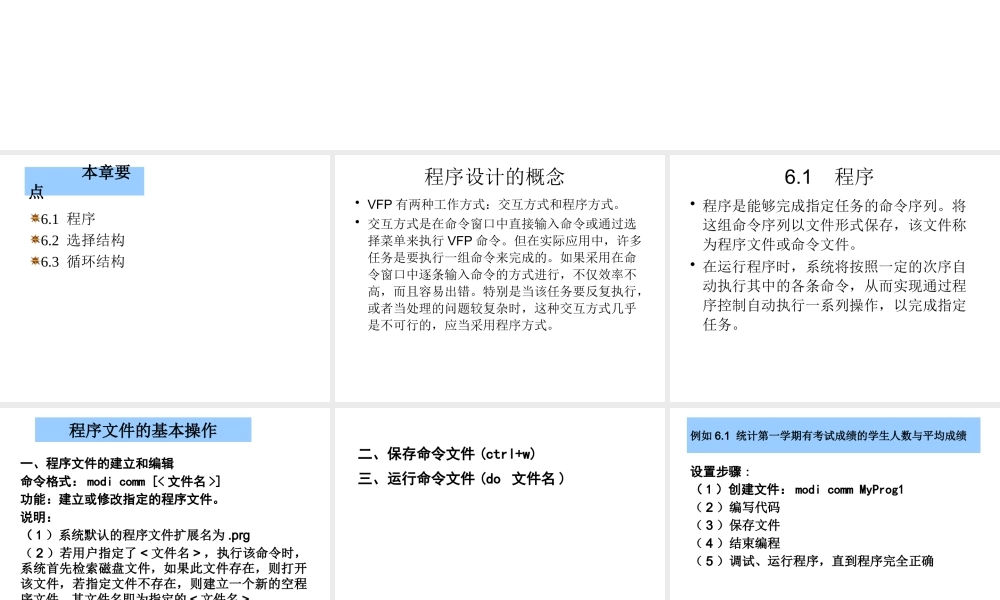Click step "（1）创建文件: modi comm MyProg1"
Viewport: 1000px width, 600px height.
pos(797,490)
